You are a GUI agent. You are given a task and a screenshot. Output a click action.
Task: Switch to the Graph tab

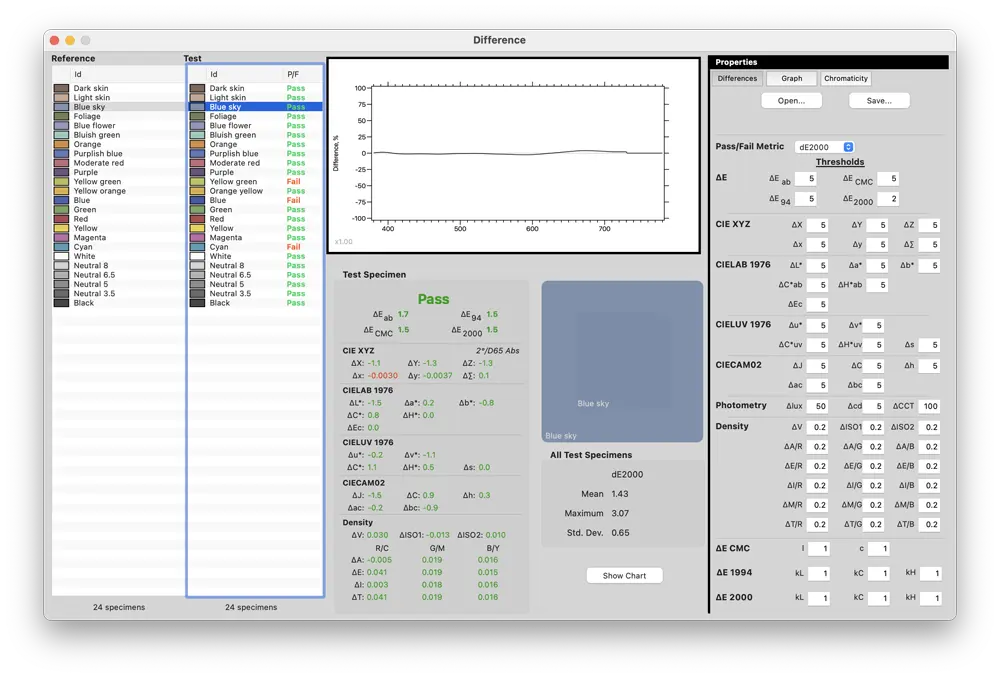click(792, 78)
